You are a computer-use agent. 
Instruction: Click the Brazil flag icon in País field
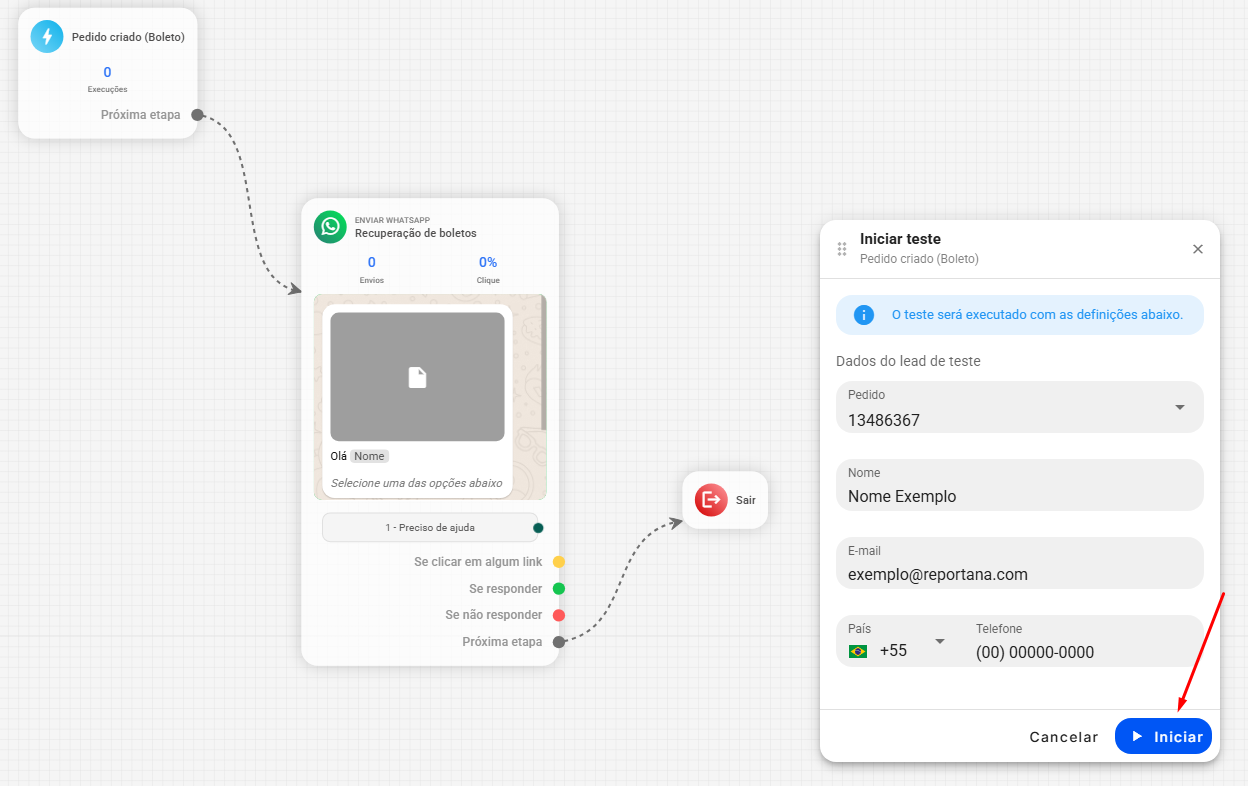point(858,651)
